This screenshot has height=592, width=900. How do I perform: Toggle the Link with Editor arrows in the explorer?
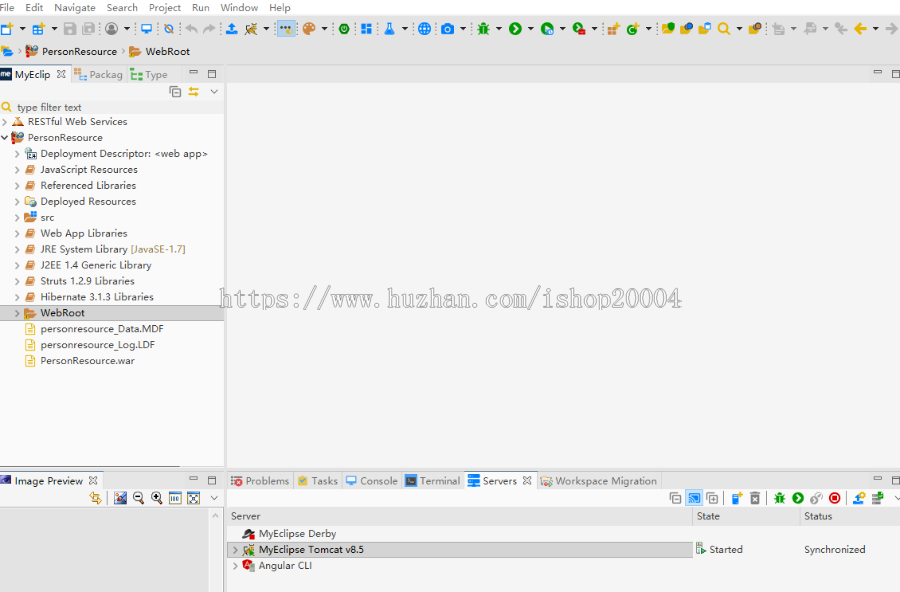pyautogui.click(x=194, y=92)
